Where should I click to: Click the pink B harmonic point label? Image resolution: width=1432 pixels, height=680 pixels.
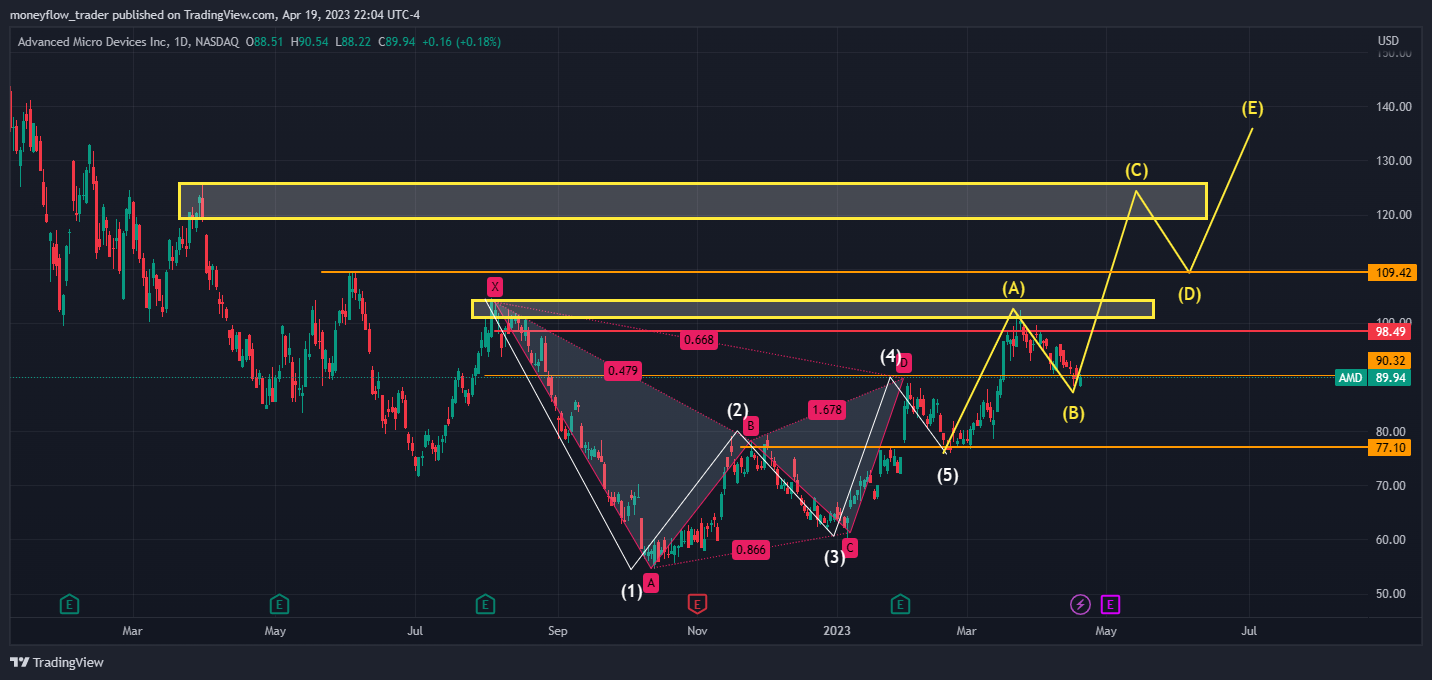pos(751,424)
